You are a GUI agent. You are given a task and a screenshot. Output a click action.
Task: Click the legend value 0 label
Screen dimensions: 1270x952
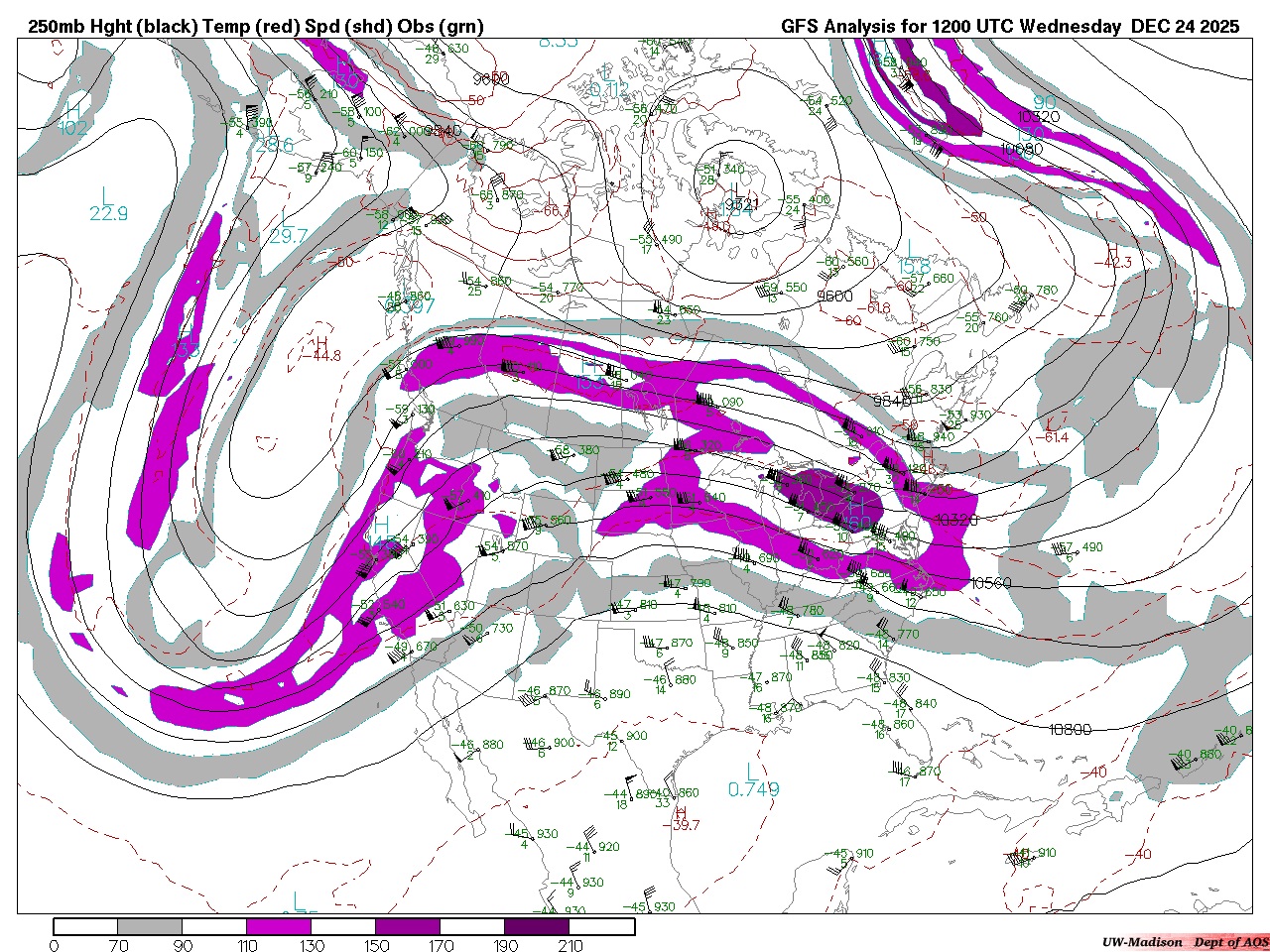pos(54,945)
